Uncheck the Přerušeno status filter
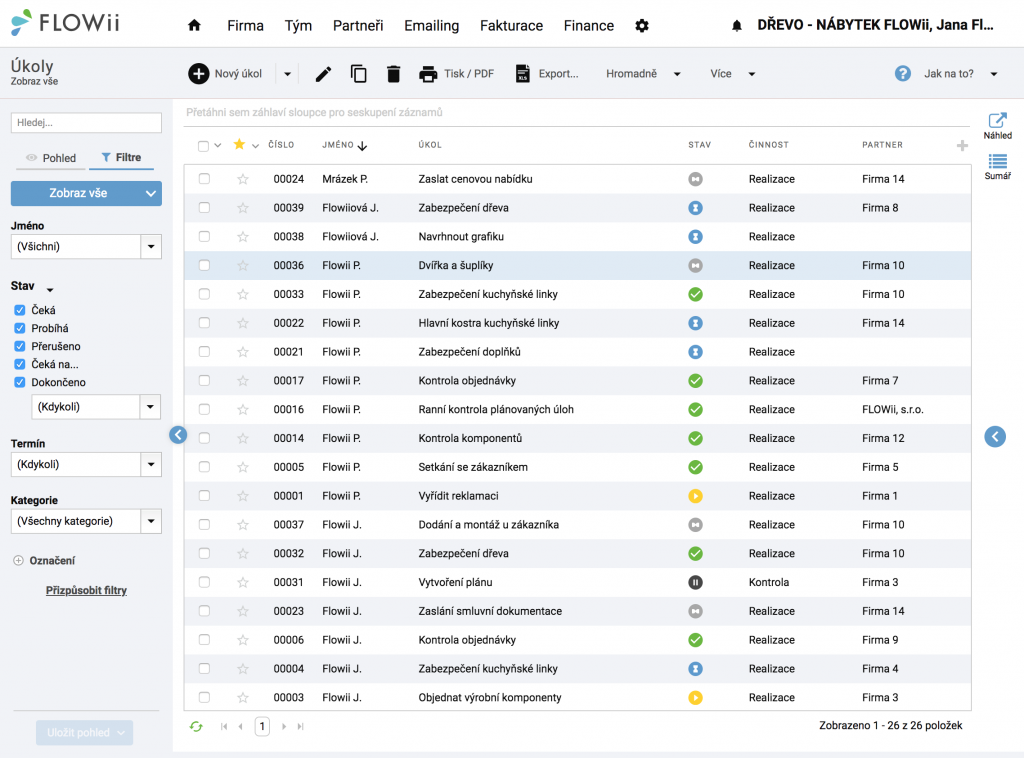The width and height of the screenshot is (1024, 758). click(20, 346)
